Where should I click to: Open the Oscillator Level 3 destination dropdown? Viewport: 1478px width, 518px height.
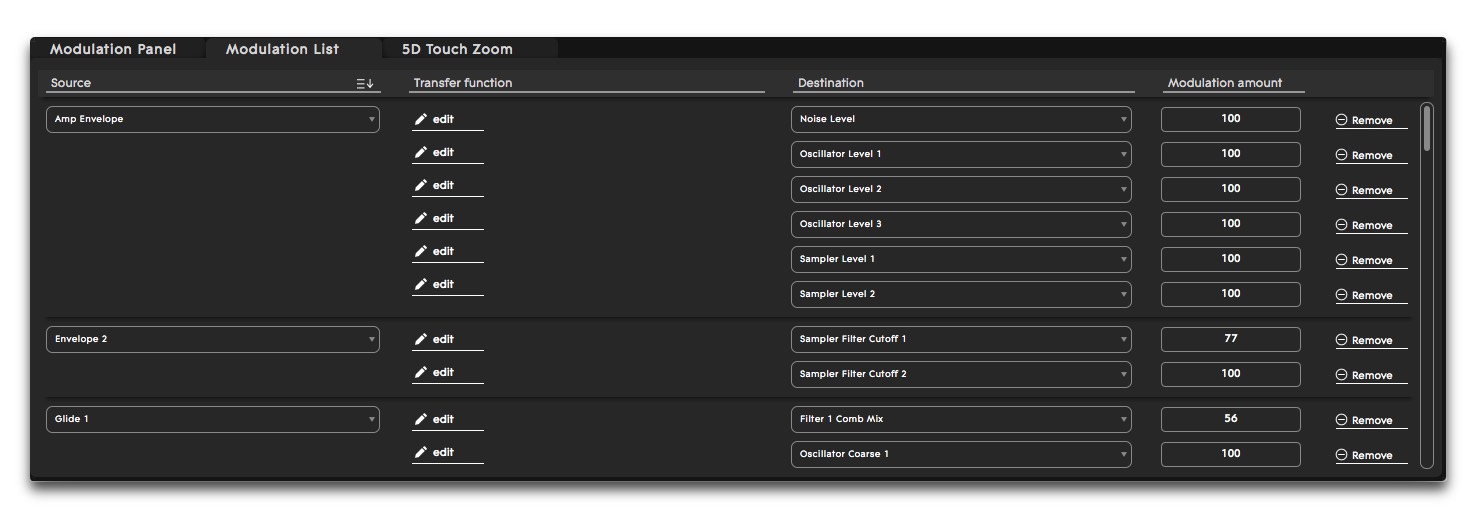coord(961,224)
